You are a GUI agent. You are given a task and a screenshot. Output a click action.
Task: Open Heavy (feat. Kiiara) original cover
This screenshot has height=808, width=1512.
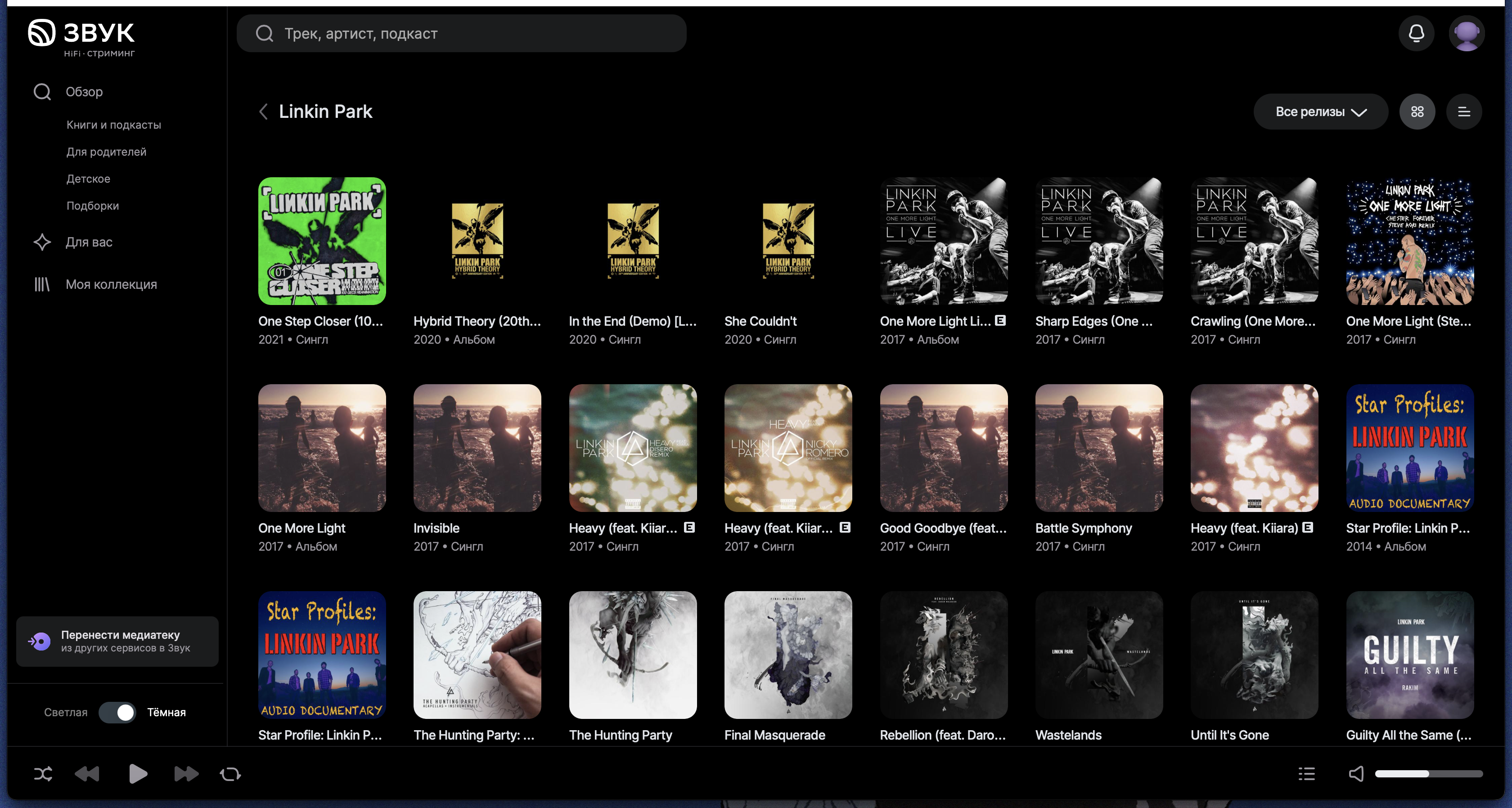coord(1254,448)
